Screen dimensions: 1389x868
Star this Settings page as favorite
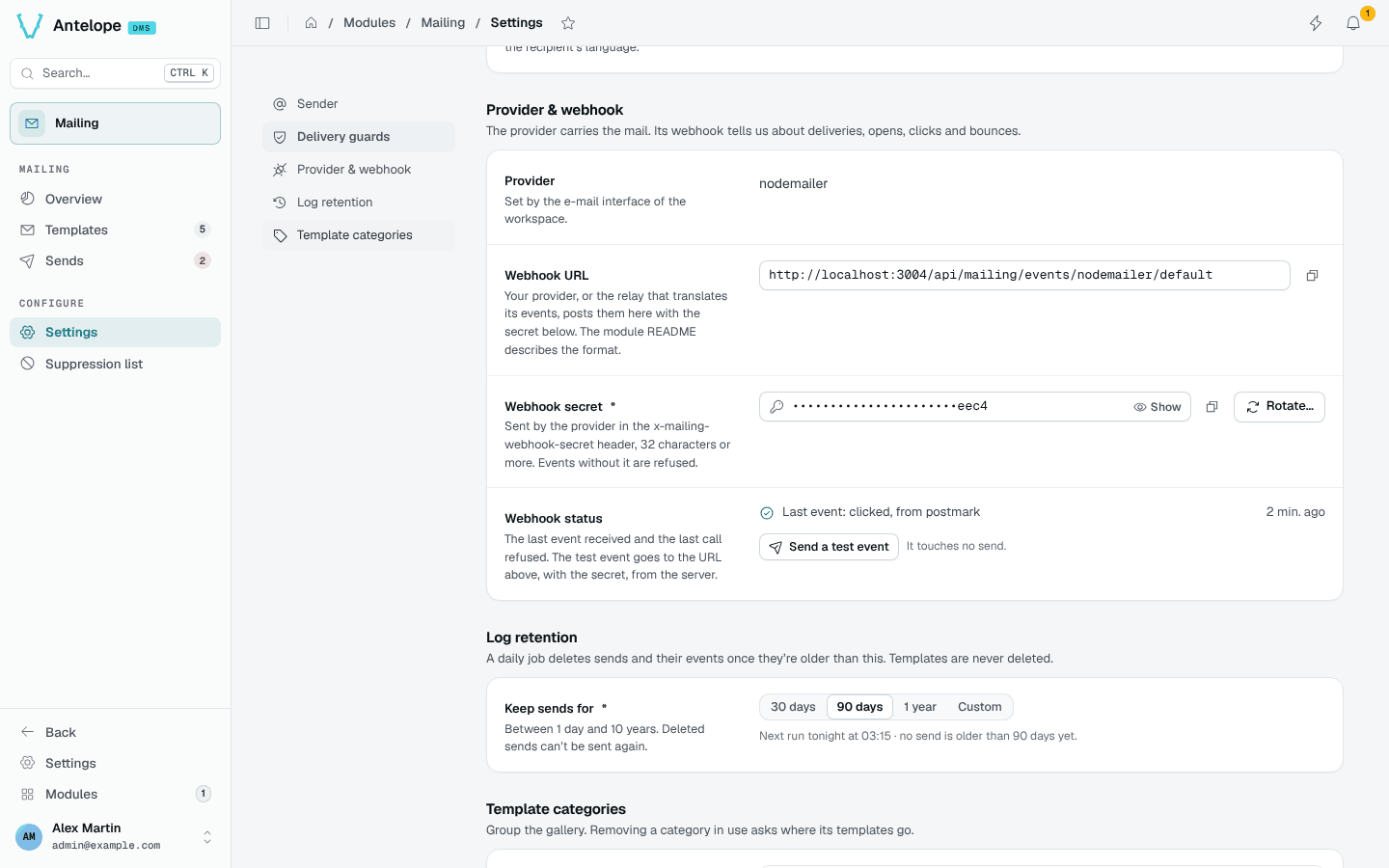click(x=568, y=23)
